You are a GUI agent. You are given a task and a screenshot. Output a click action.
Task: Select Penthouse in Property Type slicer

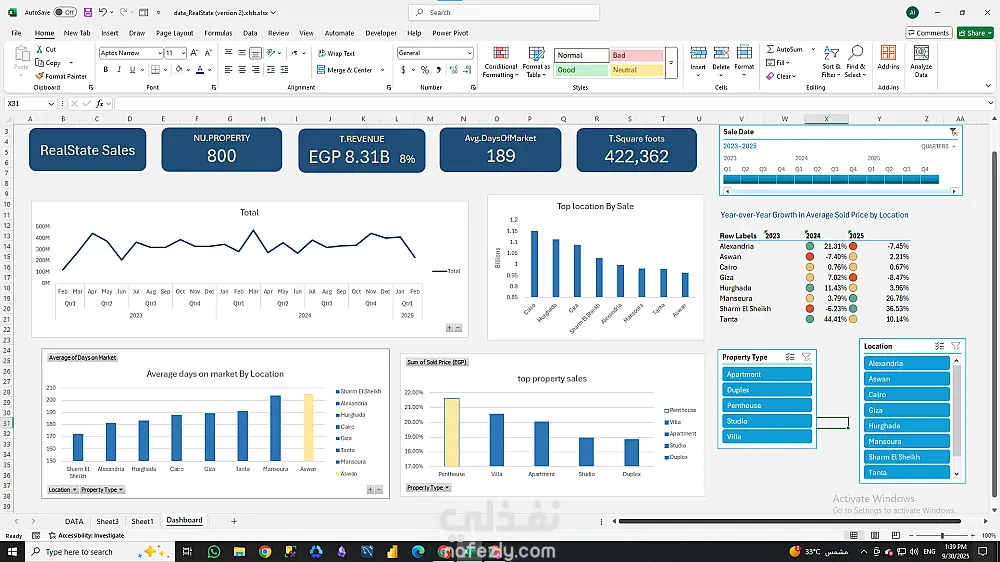pos(766,405)
